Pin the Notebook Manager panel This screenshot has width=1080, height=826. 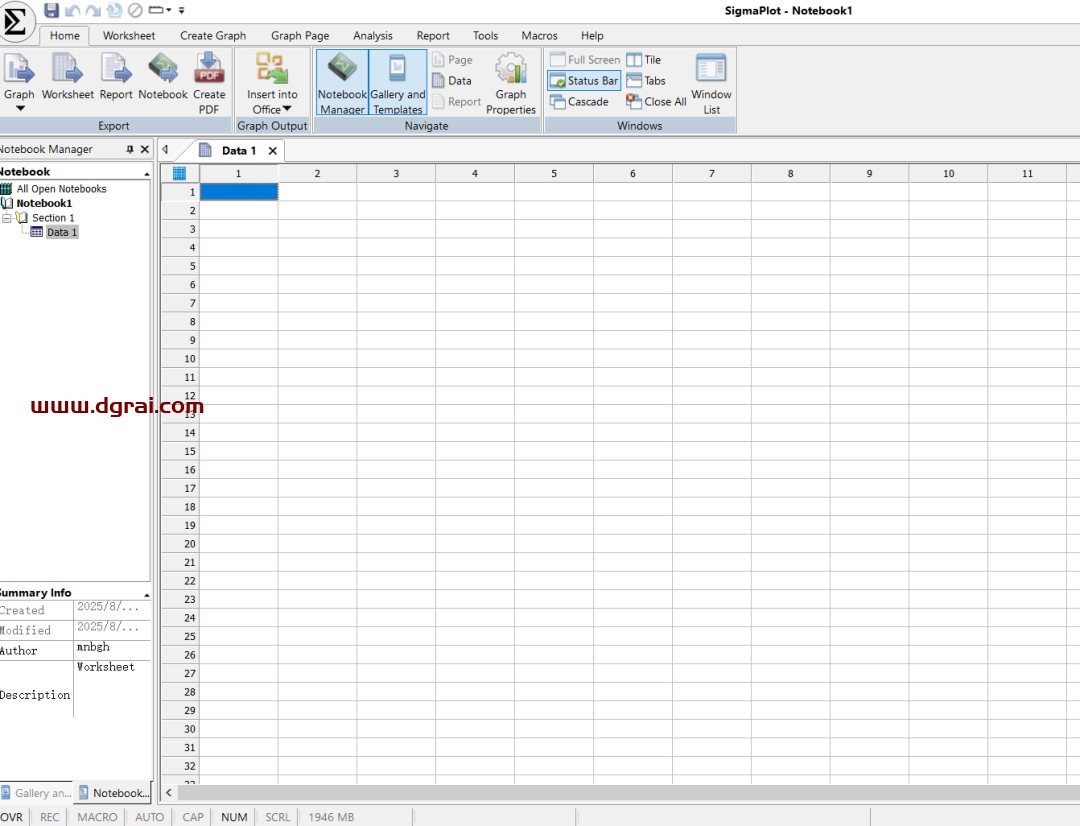tap(129, 149)
